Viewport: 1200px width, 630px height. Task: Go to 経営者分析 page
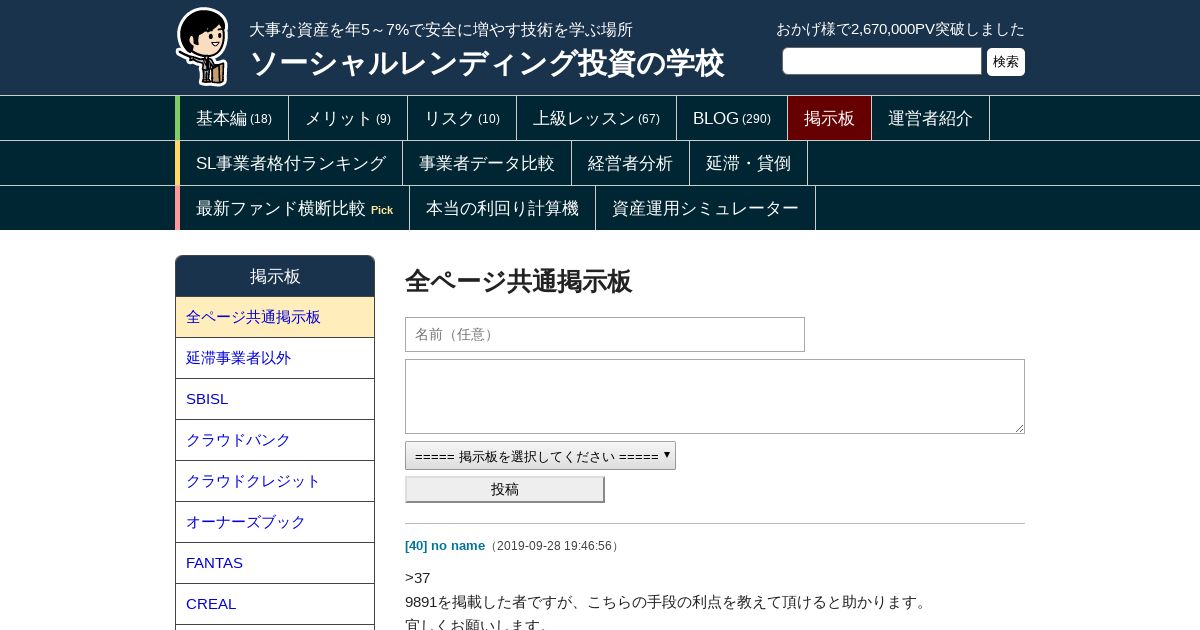pos(630,163)
